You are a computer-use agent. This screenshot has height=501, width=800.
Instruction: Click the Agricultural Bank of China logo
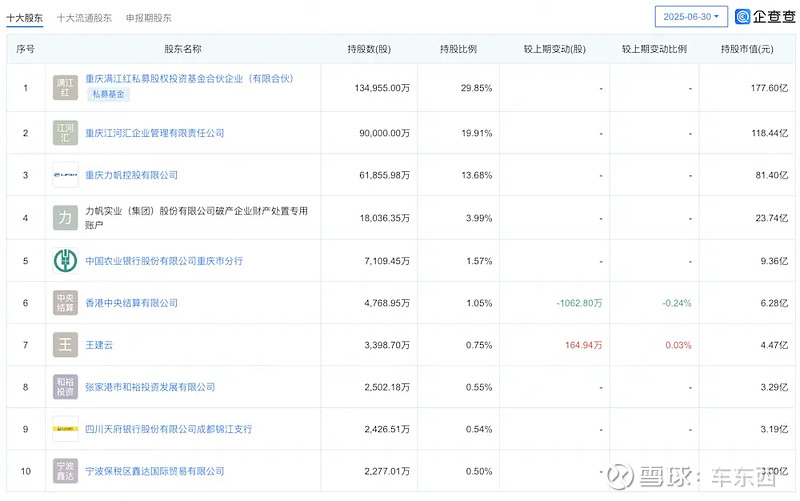tap(65, 261)
